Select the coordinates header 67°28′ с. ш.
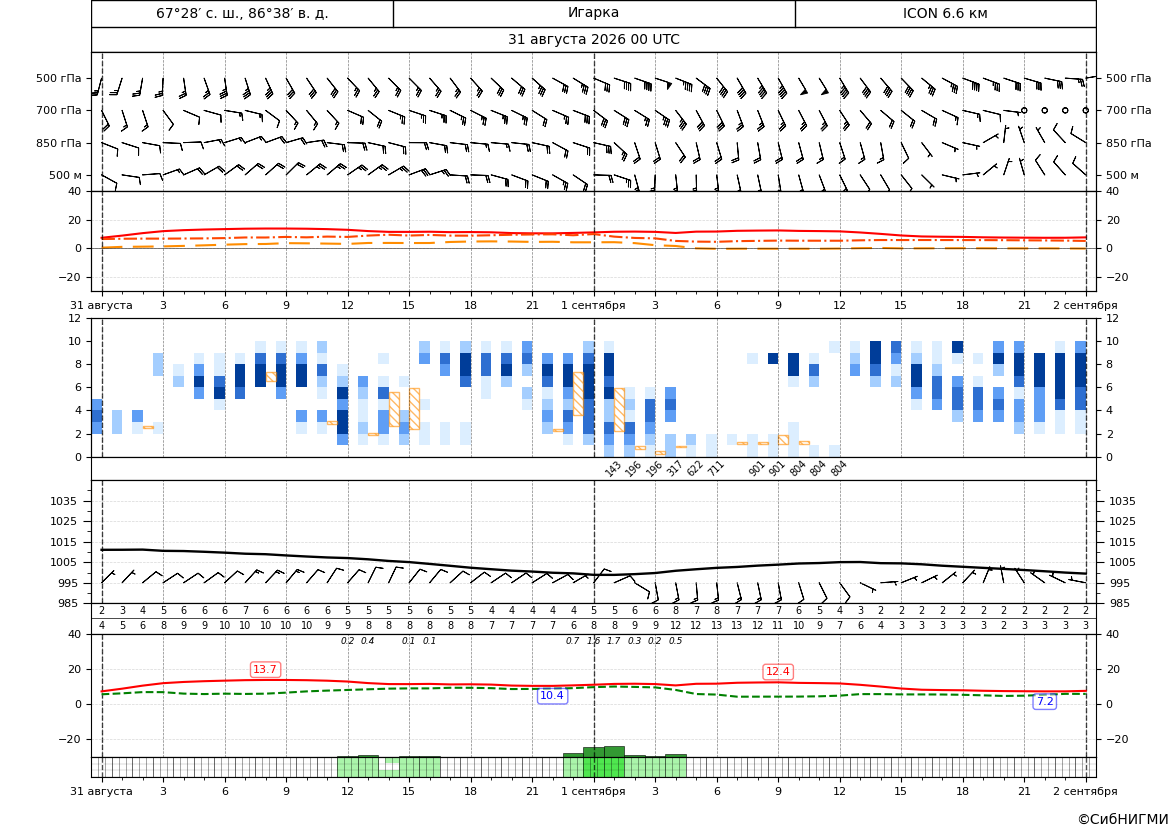The image size is (1169, 827). click(x=201, y=13)
